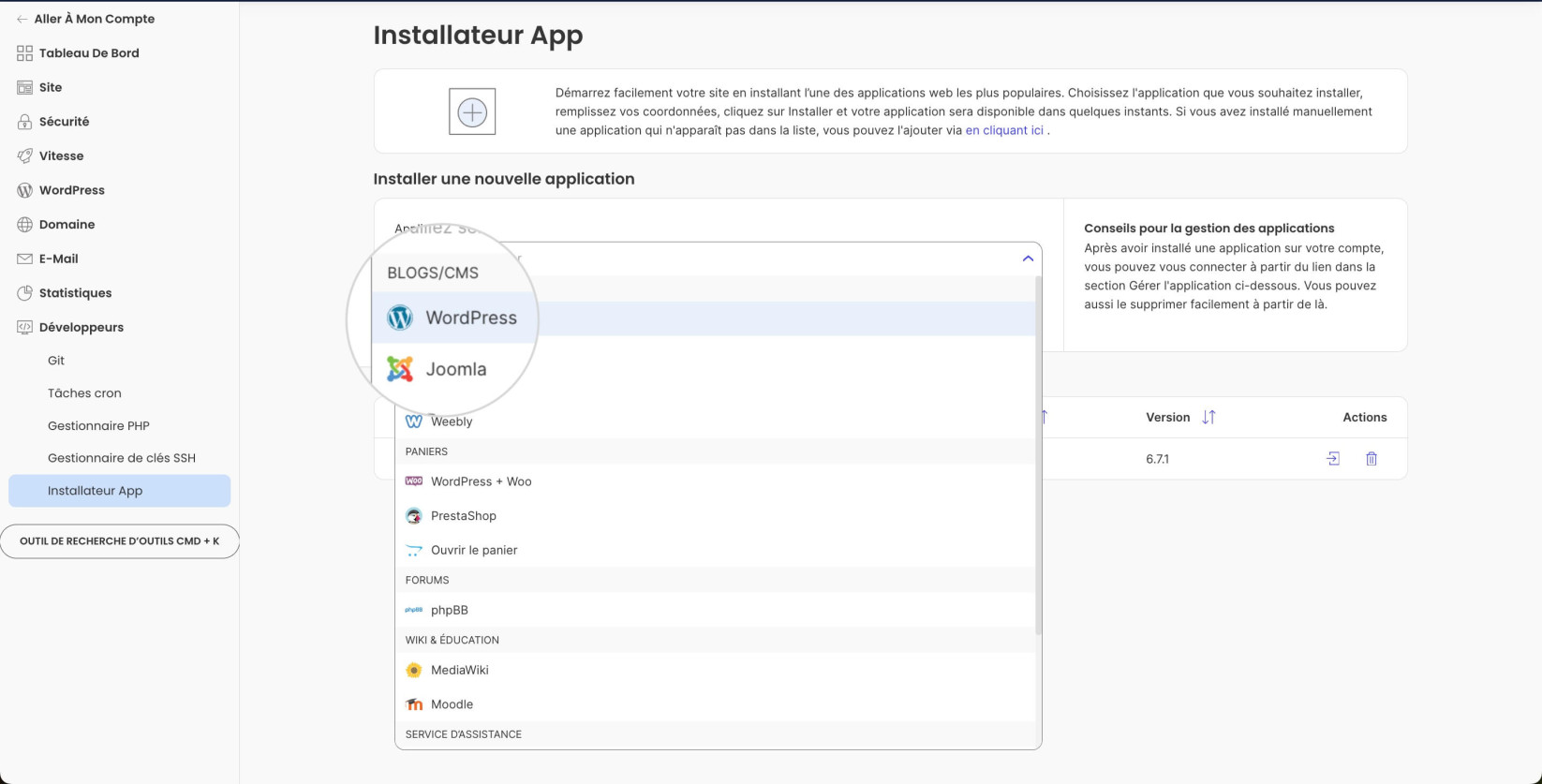Choose Ouvrir le panier option
The width and height of the screenshot is (1542, 784).
716,550
